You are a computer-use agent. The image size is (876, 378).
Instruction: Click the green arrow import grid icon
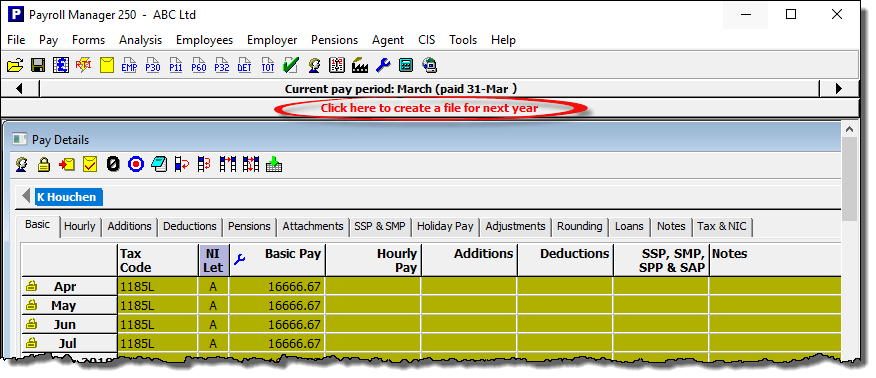click(274, 164)
